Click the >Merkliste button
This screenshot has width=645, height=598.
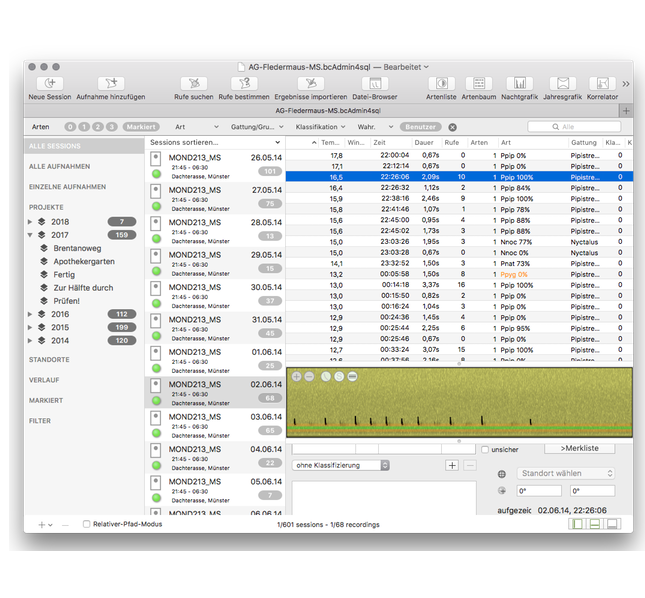point(579,448)
